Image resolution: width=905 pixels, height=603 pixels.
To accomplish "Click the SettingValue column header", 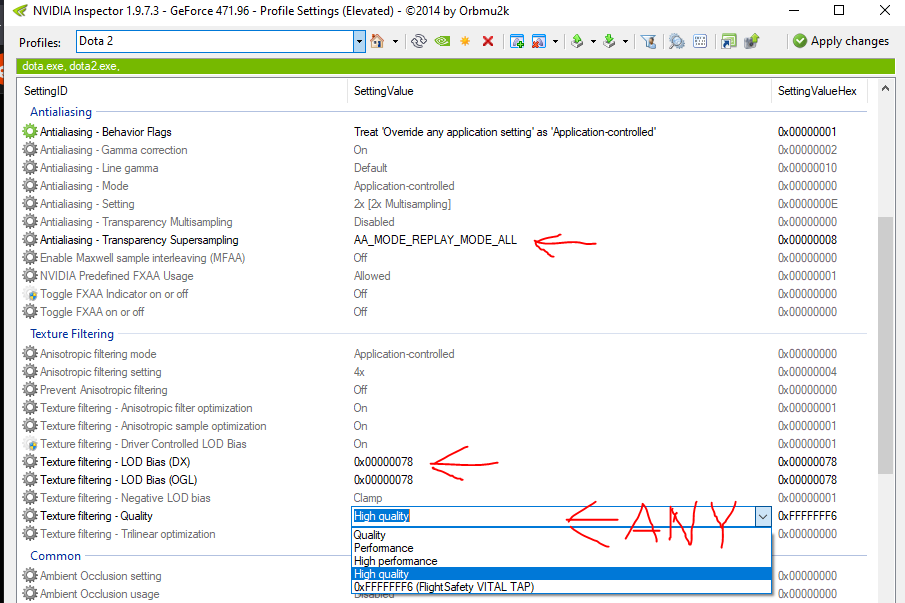I will coord(559,91).
